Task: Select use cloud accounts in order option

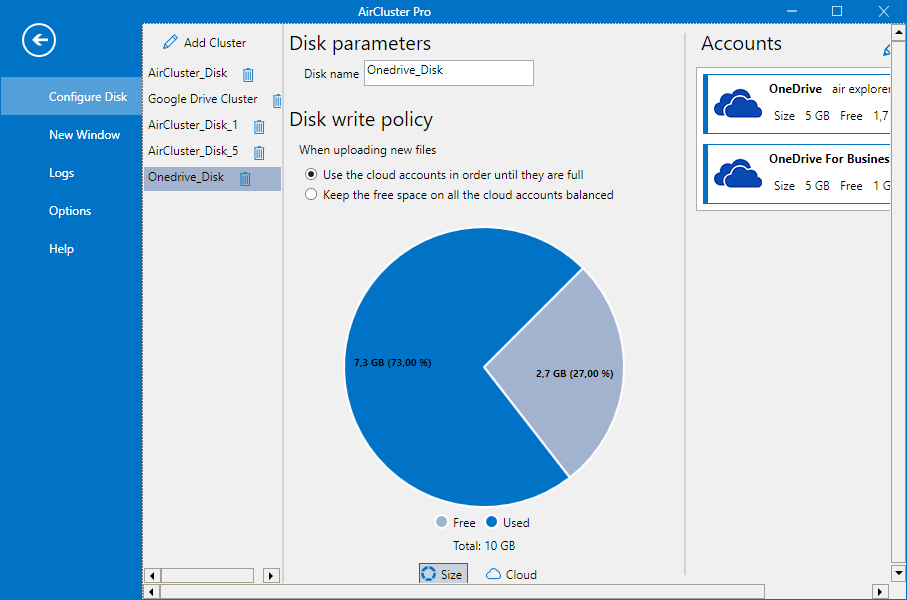Action: [311, 174]
